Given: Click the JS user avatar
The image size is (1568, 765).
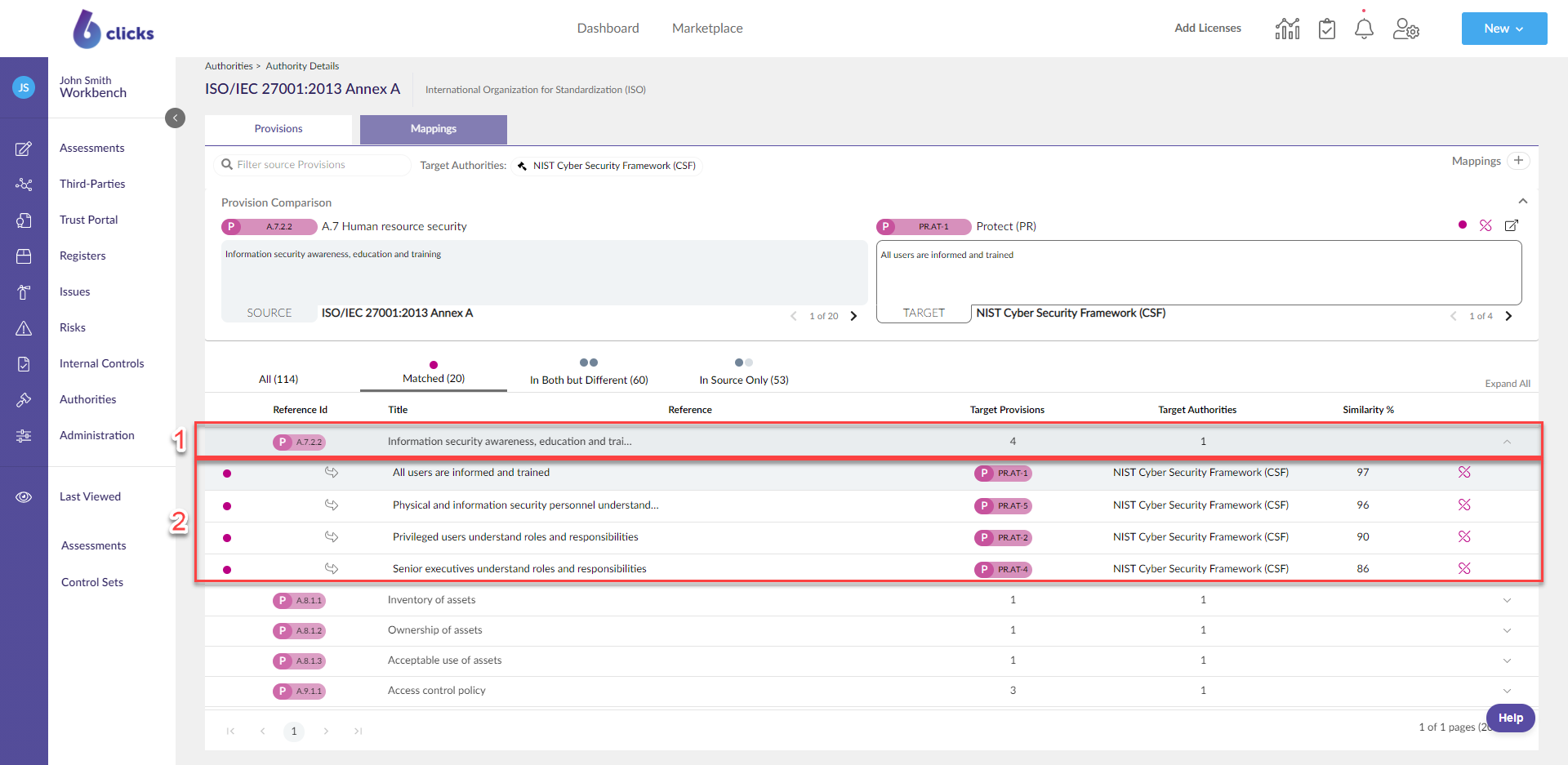Looking at the screenshot, I should pos(24,87).
